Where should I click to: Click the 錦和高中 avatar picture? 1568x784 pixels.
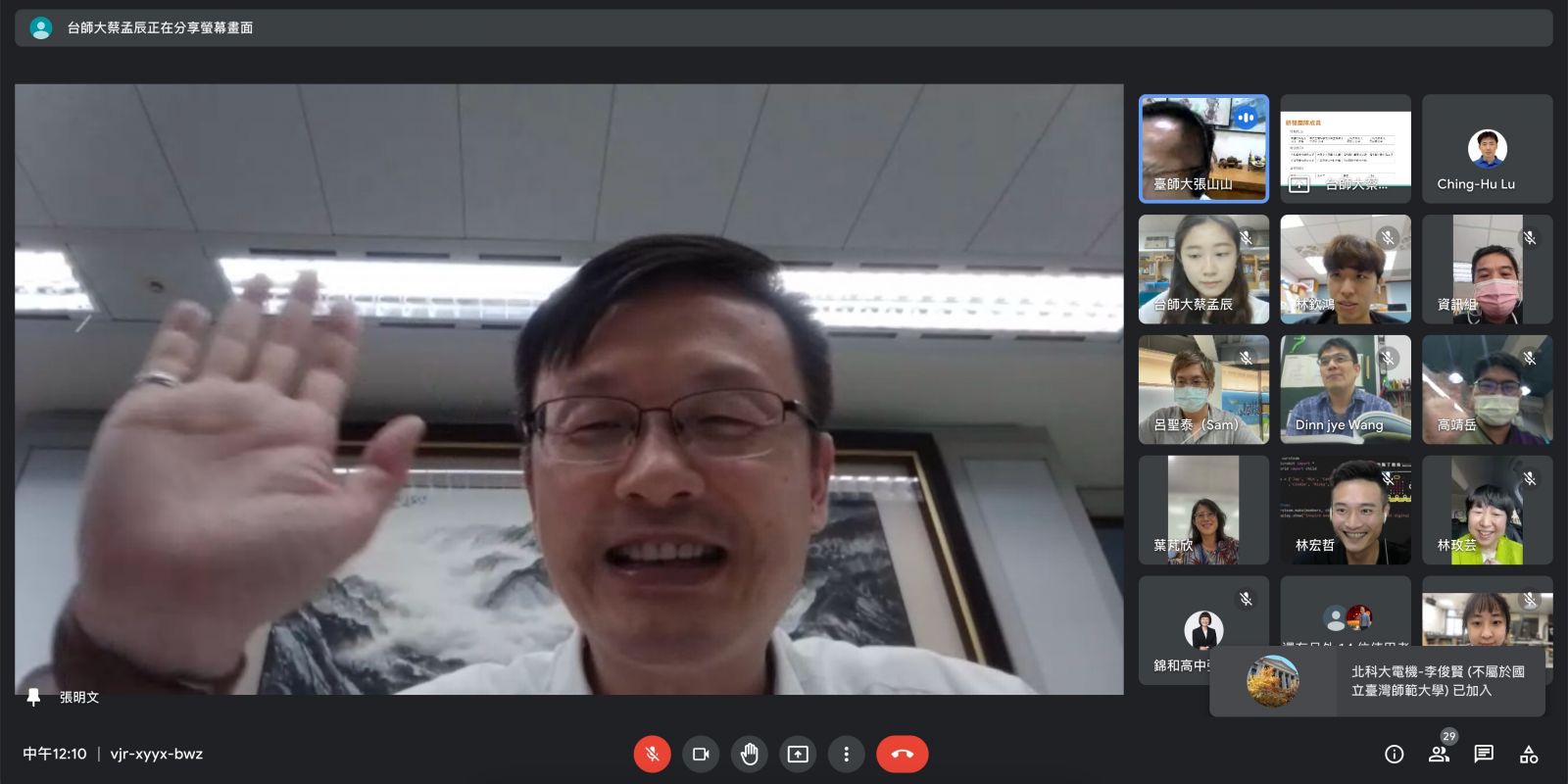1203,630
